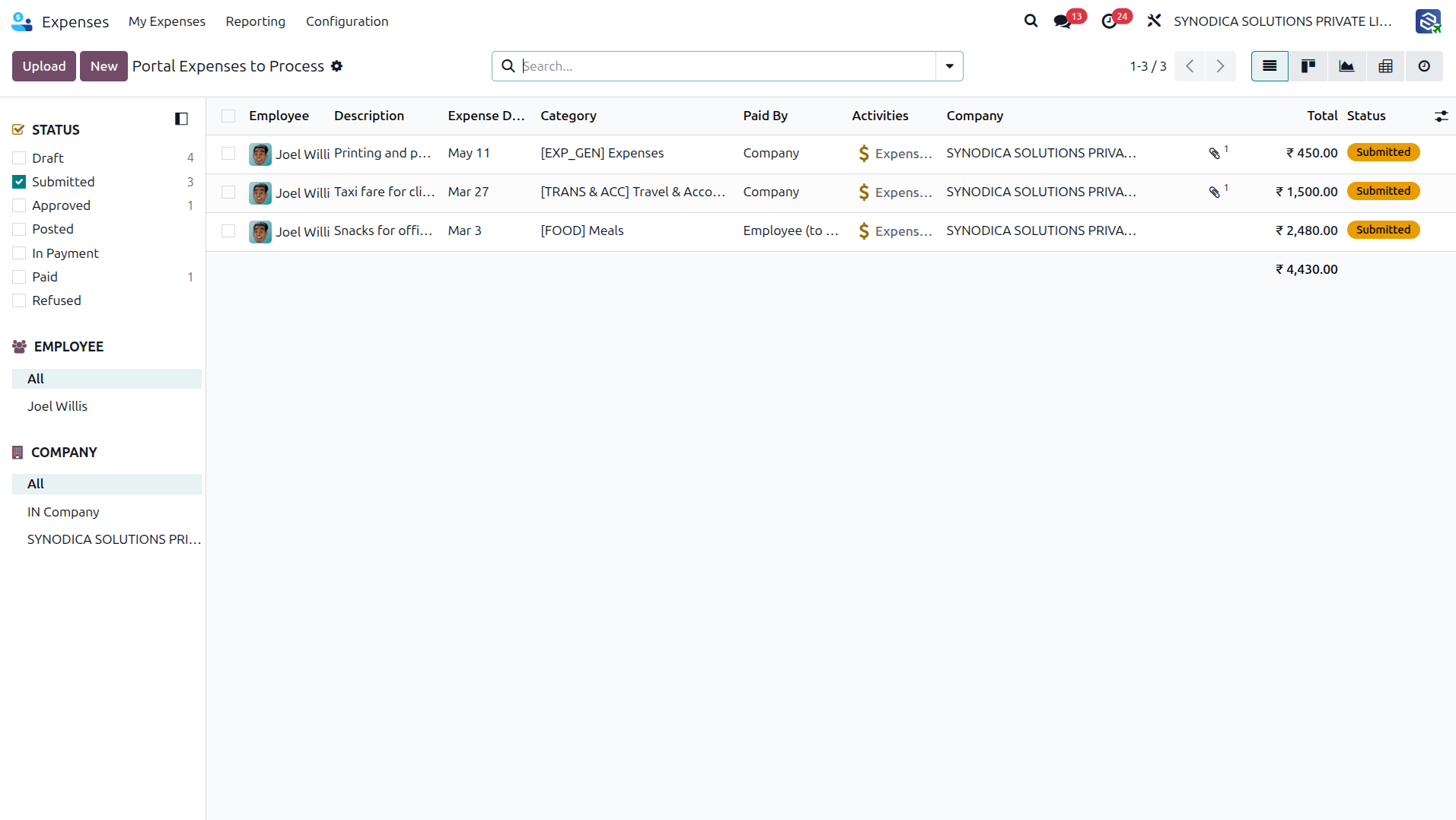The image size is (1456, 820).
Task: Go to previous page of records
Action: pos(1190,66)
